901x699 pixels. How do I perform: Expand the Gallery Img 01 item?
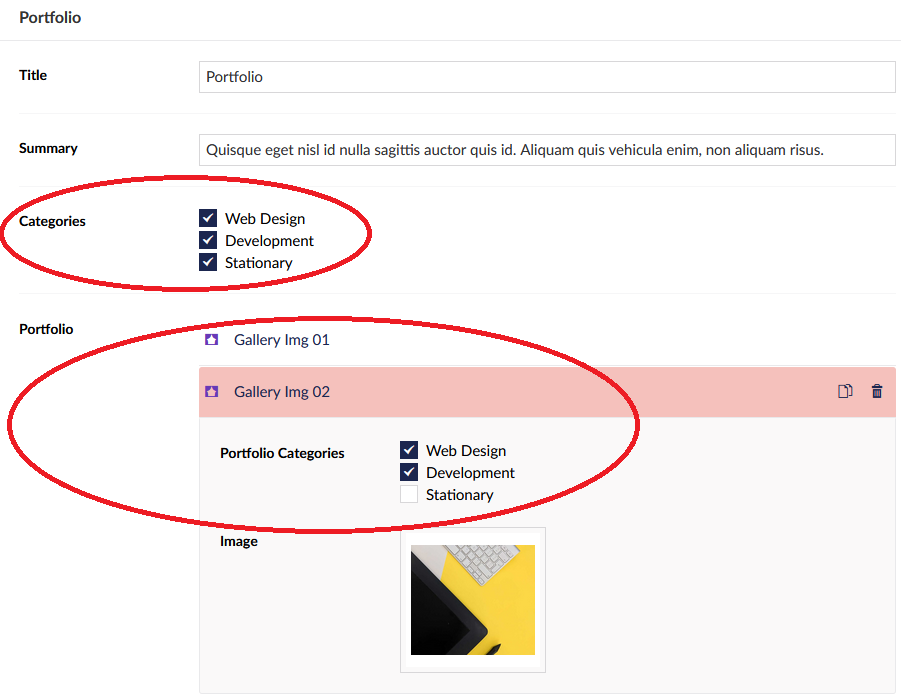tap(281, 340)
